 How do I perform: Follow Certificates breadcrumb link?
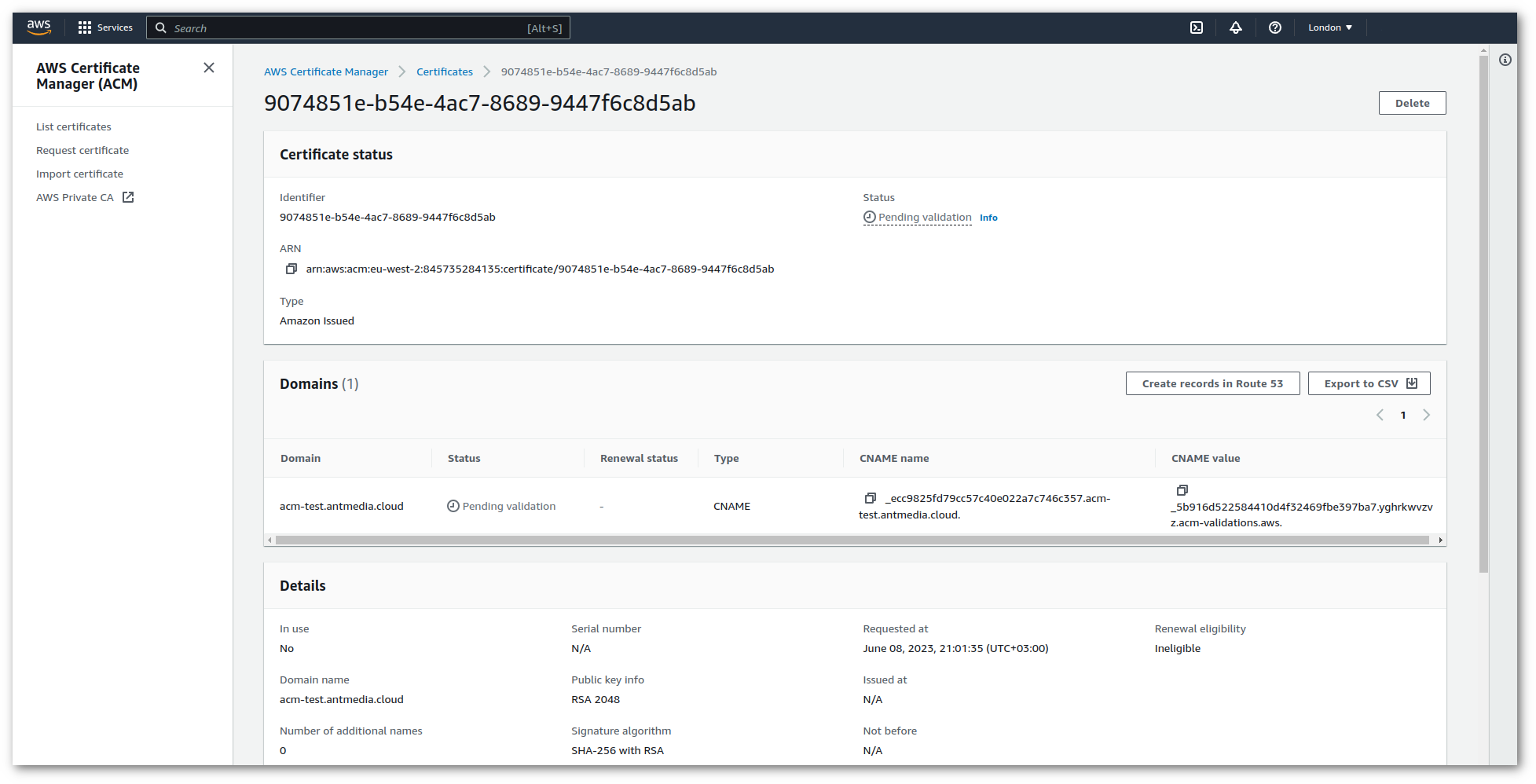tap(445, 71)
